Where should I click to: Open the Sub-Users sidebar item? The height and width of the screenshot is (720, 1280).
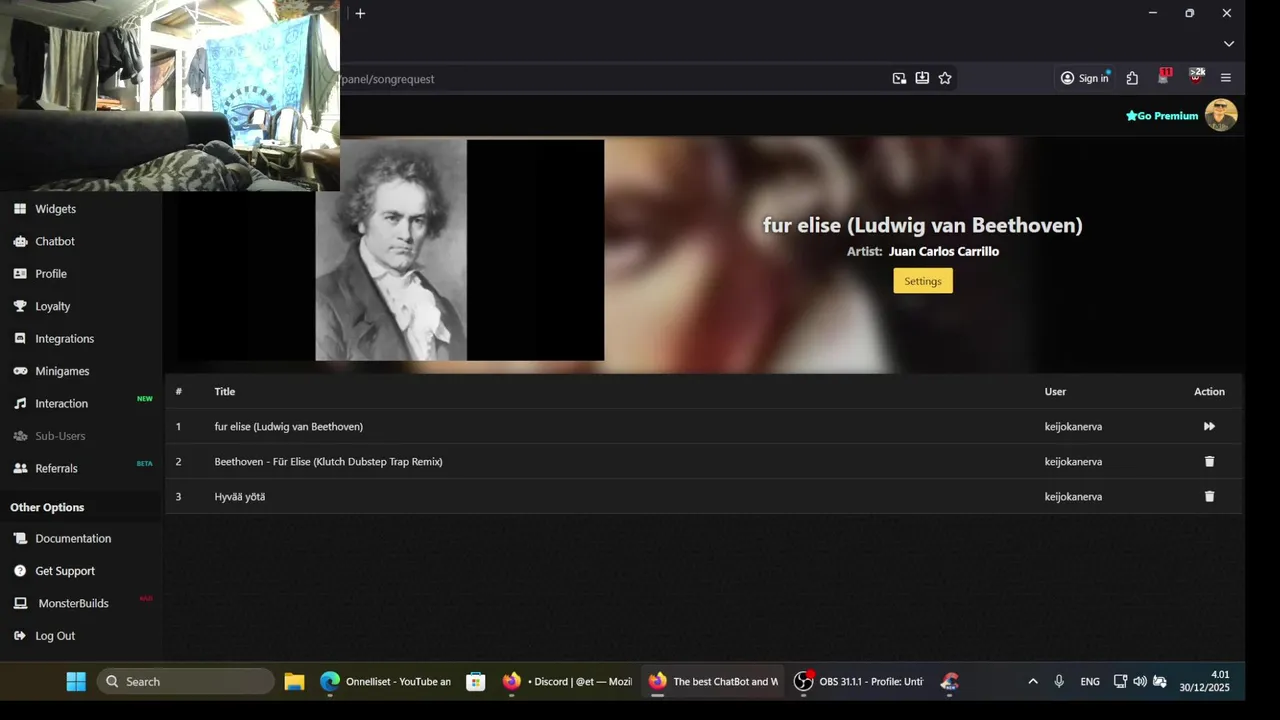[60, 436]
